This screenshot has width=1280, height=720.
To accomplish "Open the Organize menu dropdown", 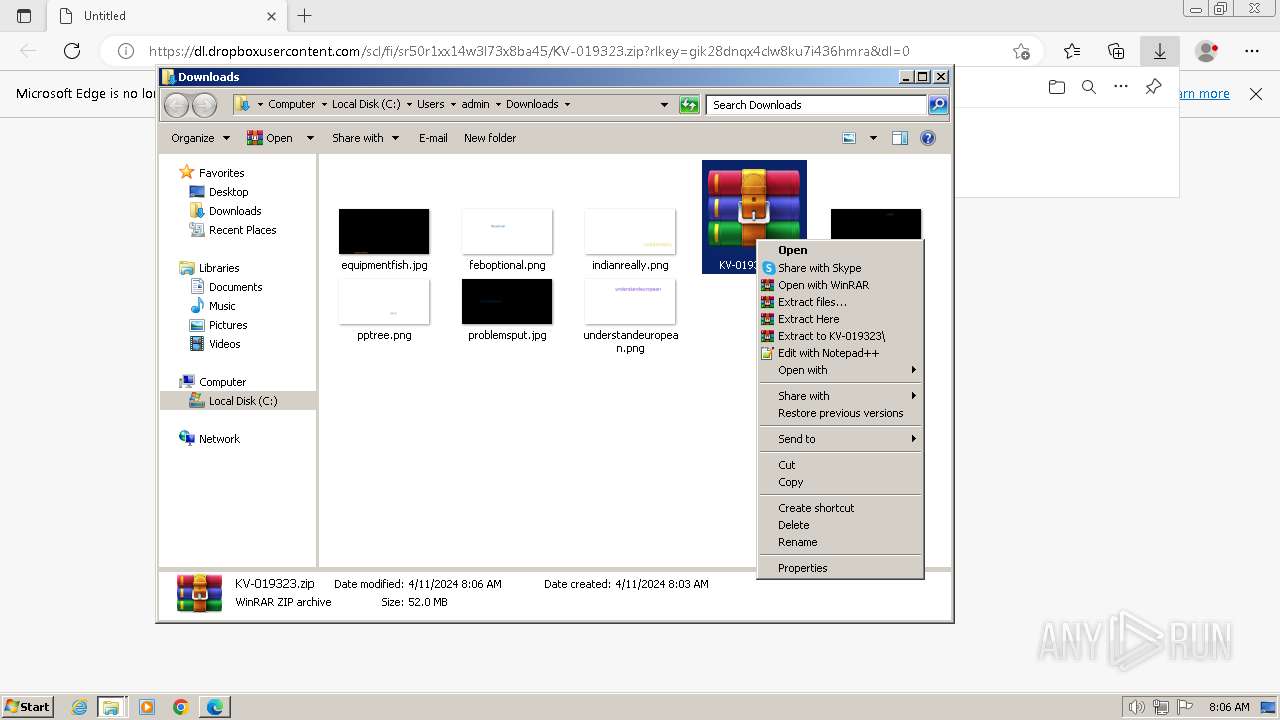I will (x=200, y=138).
